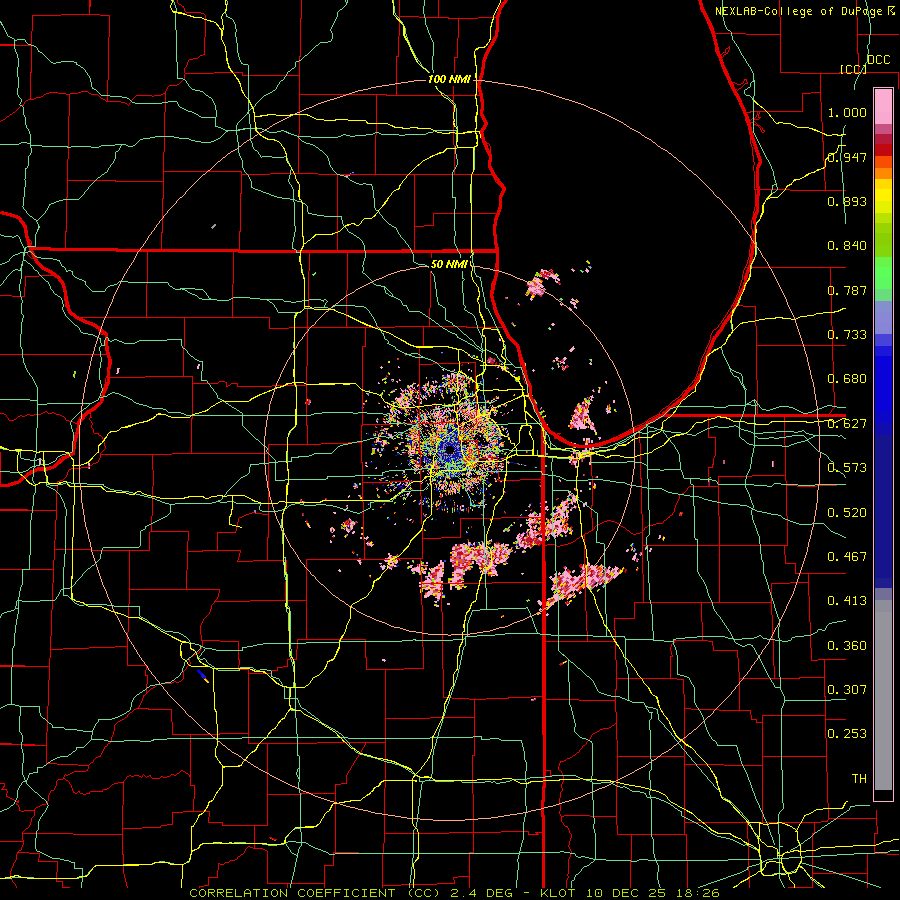
Task: Click the TH threshold label
Action: (x=859, y=779)
